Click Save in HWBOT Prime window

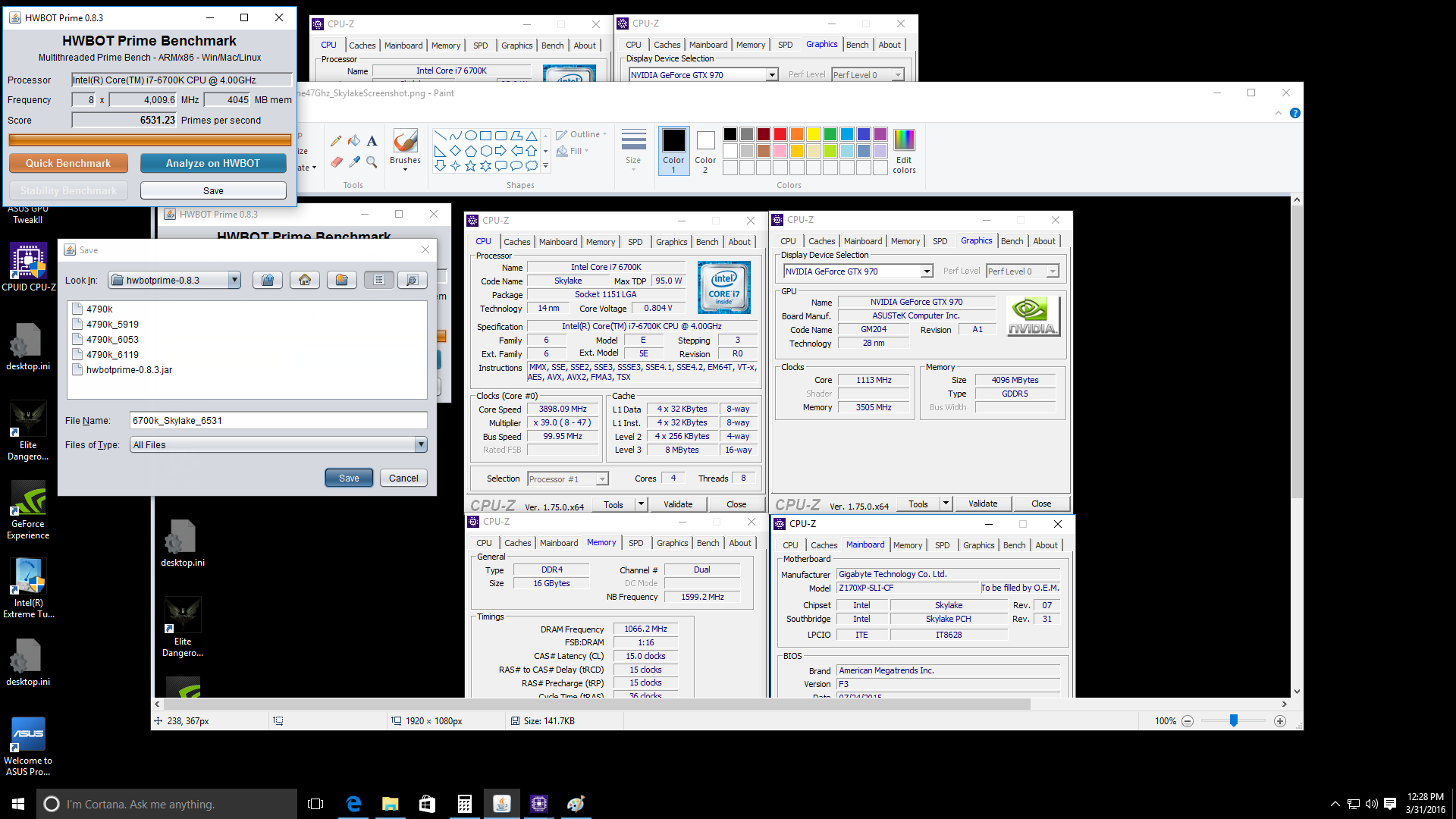[213, 190]
